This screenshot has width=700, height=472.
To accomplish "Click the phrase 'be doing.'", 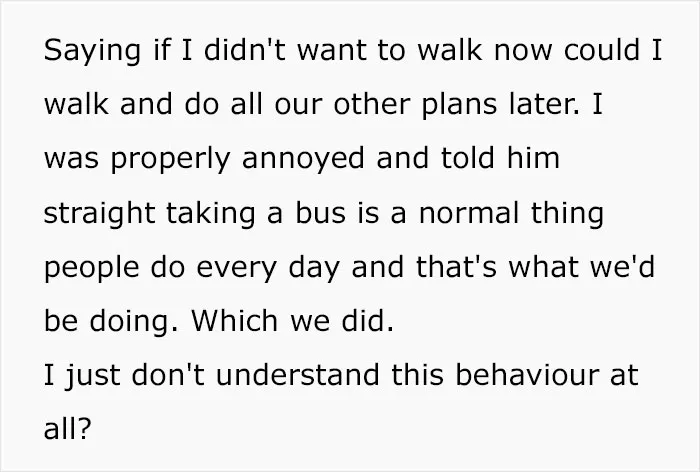I will click(x=111, y=322).
